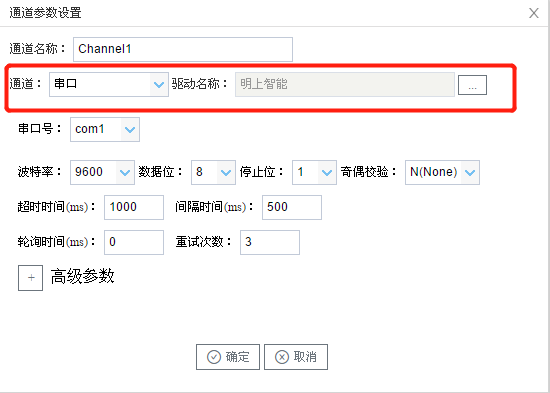
Task: Open the 数据位 dropdown showing 8
Action: pos(213,172)
